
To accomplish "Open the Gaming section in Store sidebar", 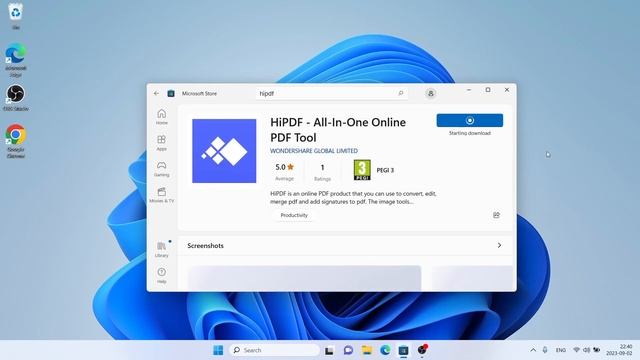I will [x=162, y=169].
